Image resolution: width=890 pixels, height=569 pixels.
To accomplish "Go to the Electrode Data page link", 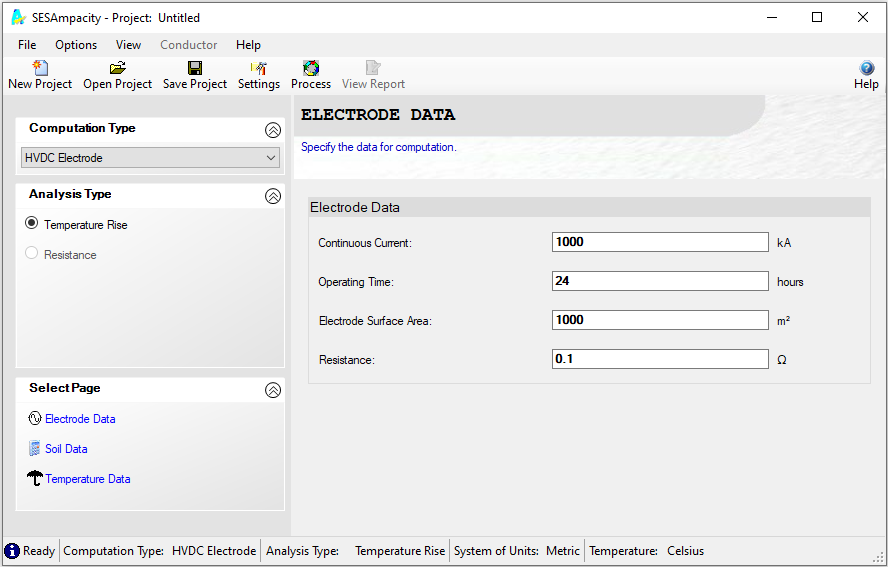I will click(x=80, y=419).
